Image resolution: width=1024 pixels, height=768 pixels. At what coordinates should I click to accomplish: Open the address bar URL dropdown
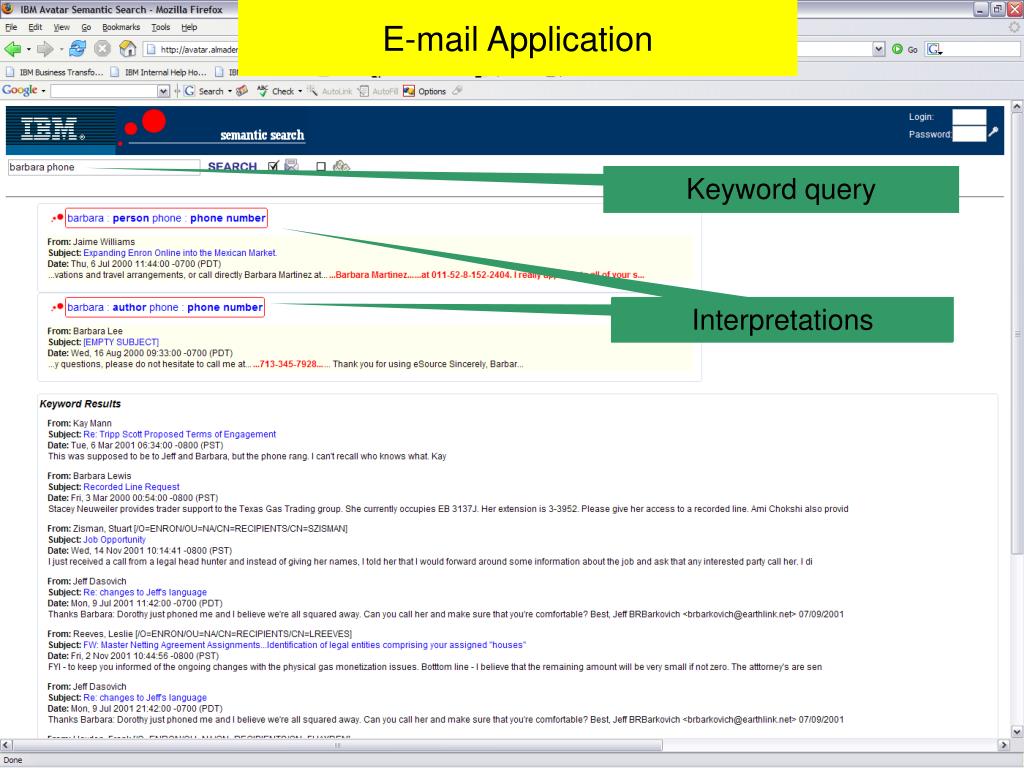point(879,49)
